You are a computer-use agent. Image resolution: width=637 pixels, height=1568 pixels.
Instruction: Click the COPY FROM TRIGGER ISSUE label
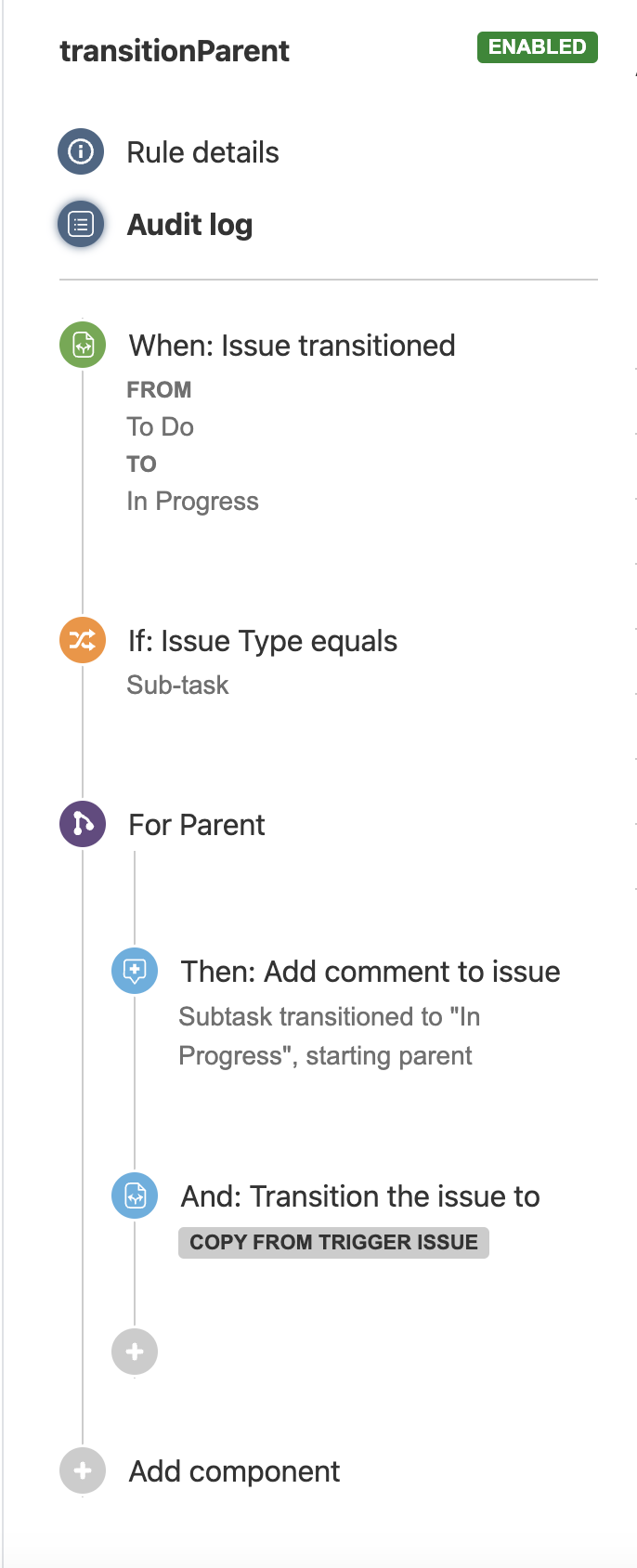(x=333, y=1243)
